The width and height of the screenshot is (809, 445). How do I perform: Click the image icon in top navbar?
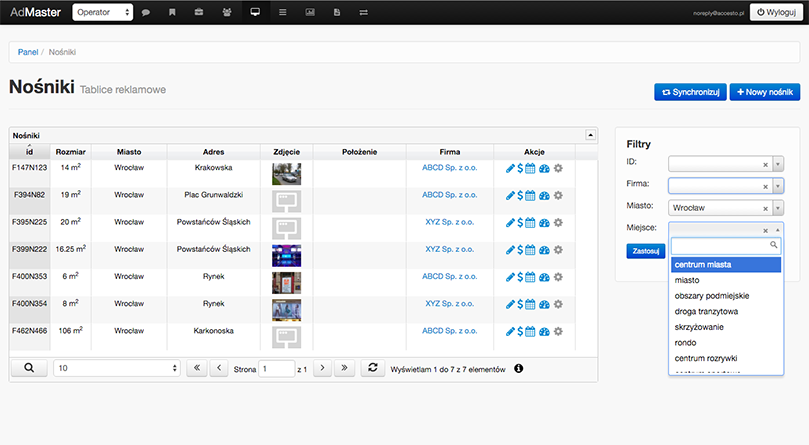310,12
